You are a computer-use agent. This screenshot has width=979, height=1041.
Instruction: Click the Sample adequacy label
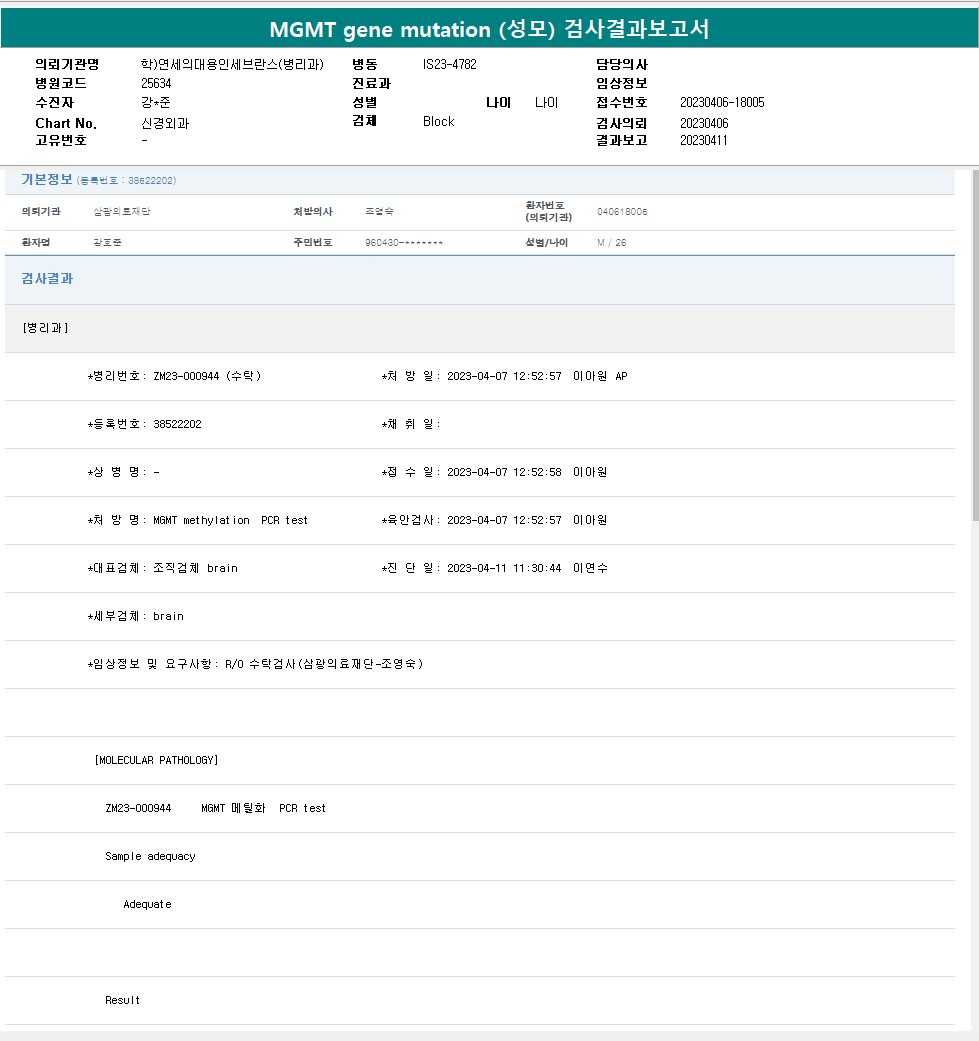pos(150,856)
